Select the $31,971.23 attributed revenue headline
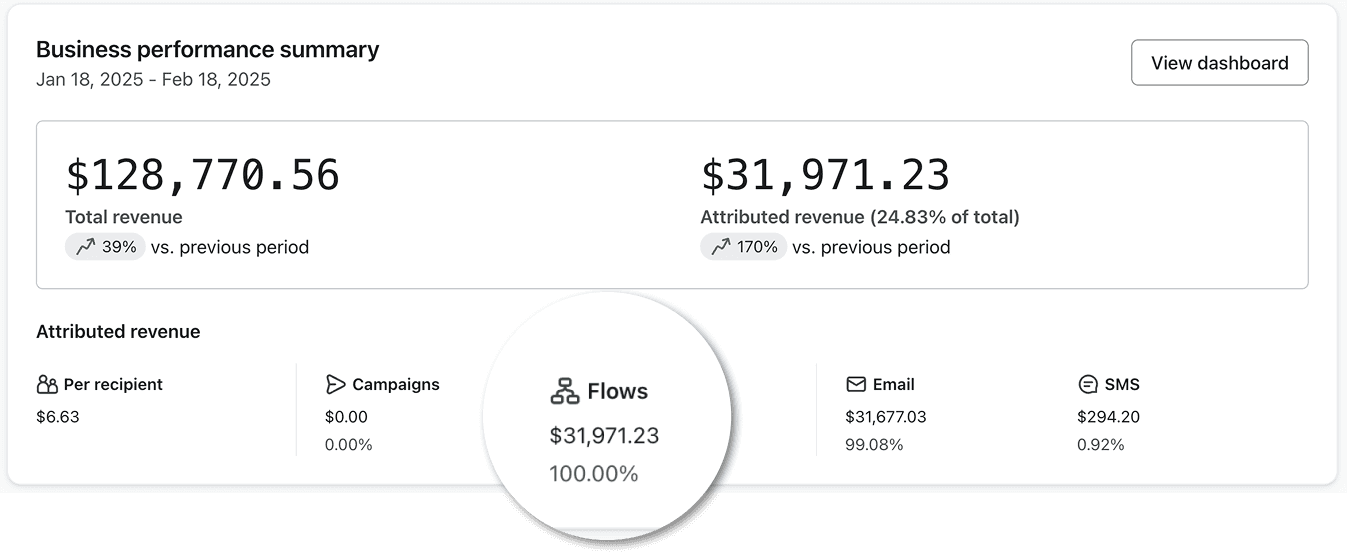This screenshot has width=1347, height=554. coord(825,175)
